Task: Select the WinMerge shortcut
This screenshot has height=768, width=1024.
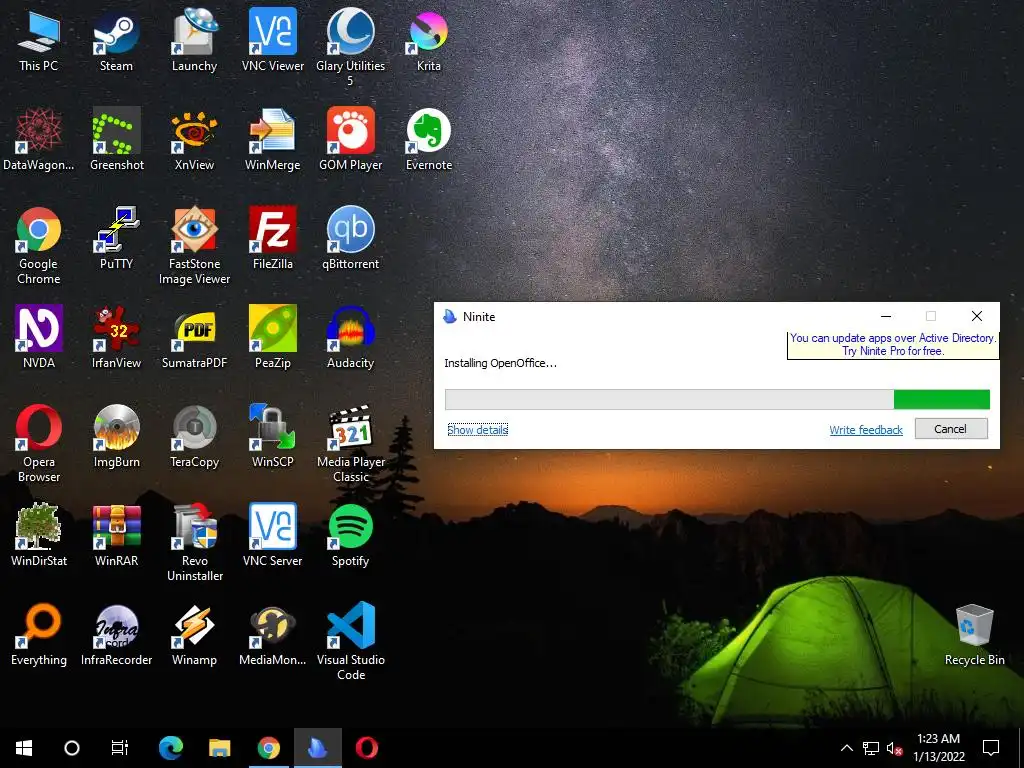Action: (272, 138)
